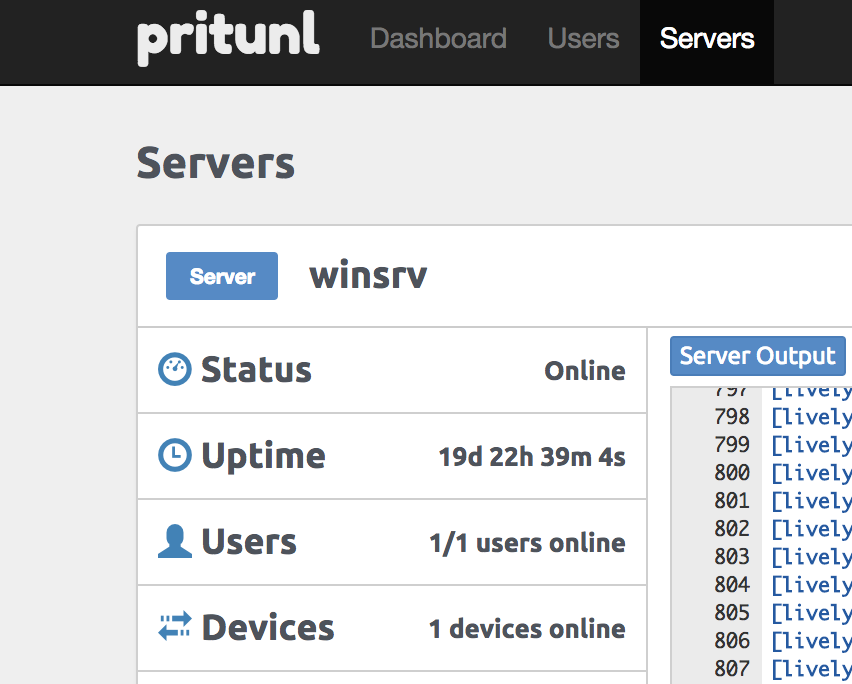Click log line number 800
The height and width of the screenshot is (684, 852).
click(x=732, y=473)
